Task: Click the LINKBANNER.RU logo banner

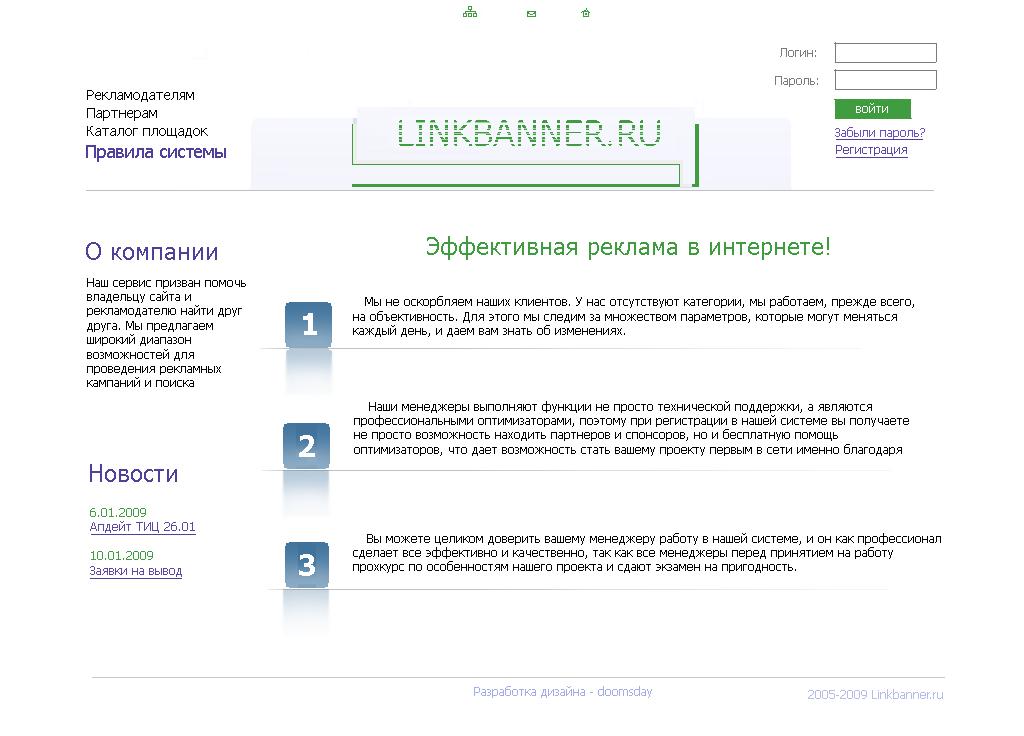Action: pyautogui.click(x=528, y=147)
